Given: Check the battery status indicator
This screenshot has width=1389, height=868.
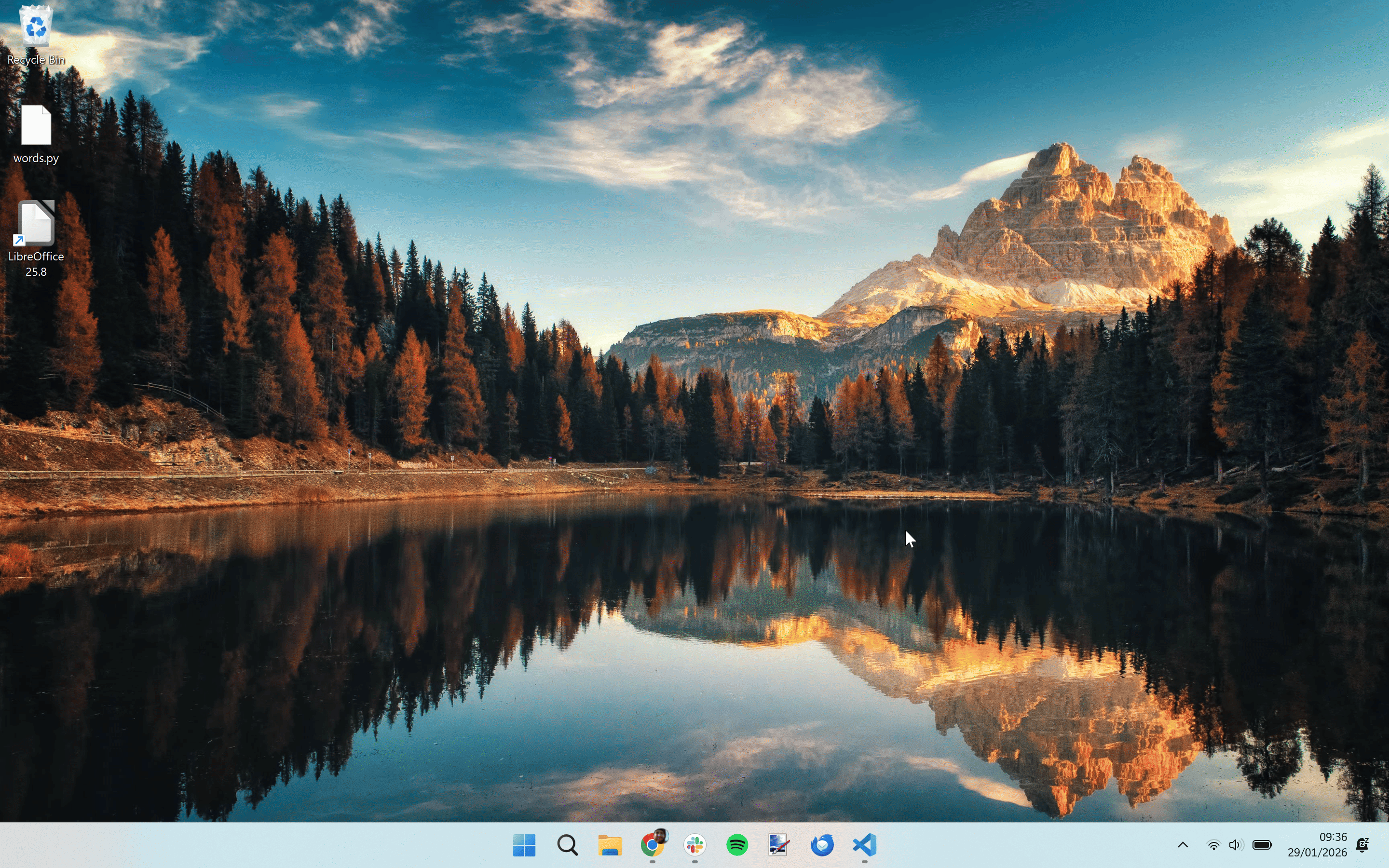Looking at the screenshot, I should pos(1261,844).
